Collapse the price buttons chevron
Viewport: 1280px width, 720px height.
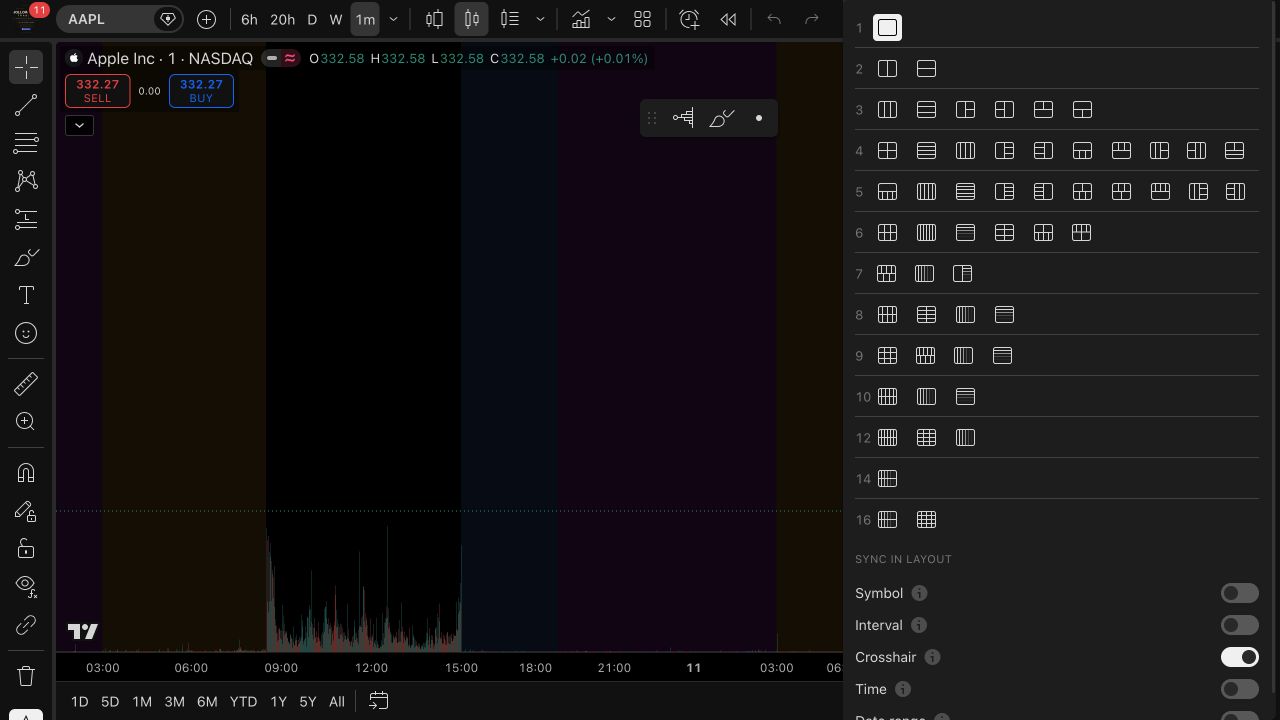[79, 125]
